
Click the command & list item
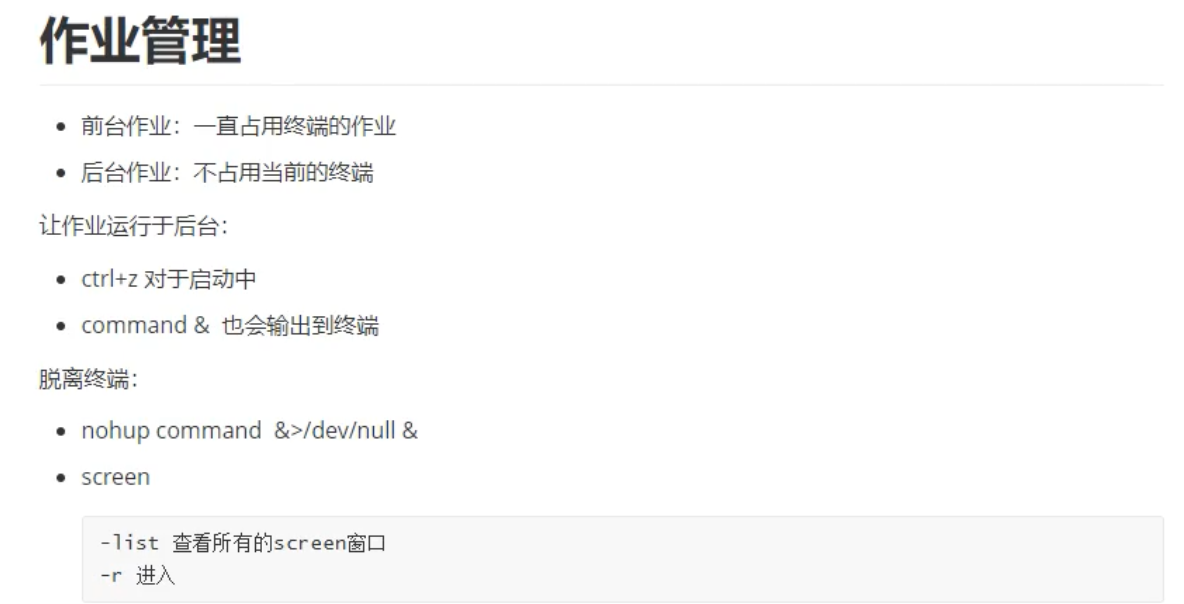(x=230, y=325)
